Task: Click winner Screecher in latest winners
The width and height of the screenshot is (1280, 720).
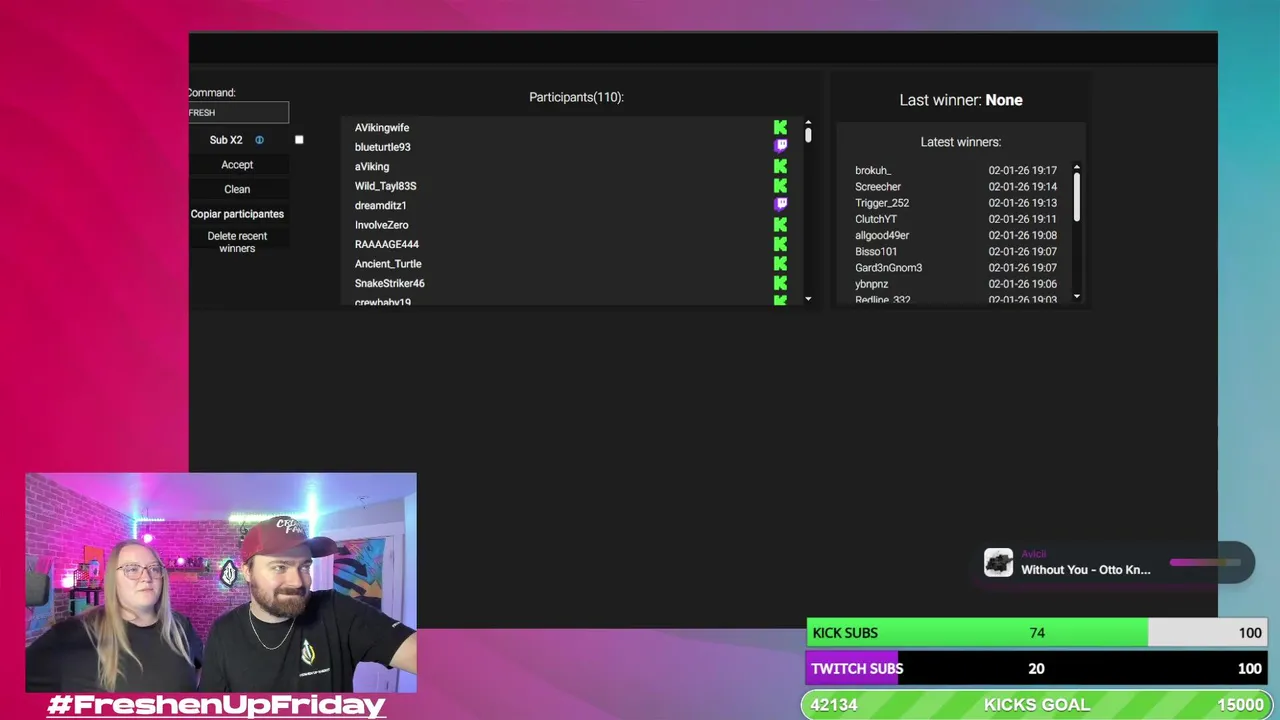Action: click(x=878, y=187)
